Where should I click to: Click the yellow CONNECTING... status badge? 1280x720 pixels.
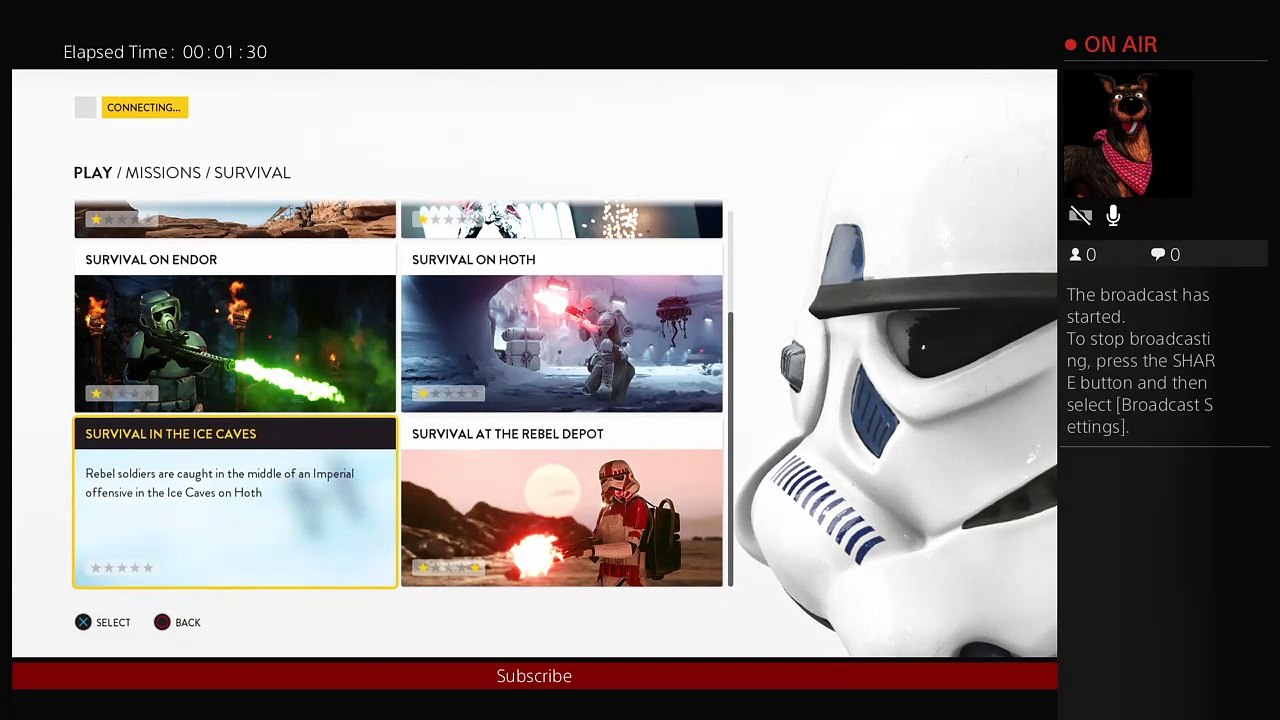[144, 107]
